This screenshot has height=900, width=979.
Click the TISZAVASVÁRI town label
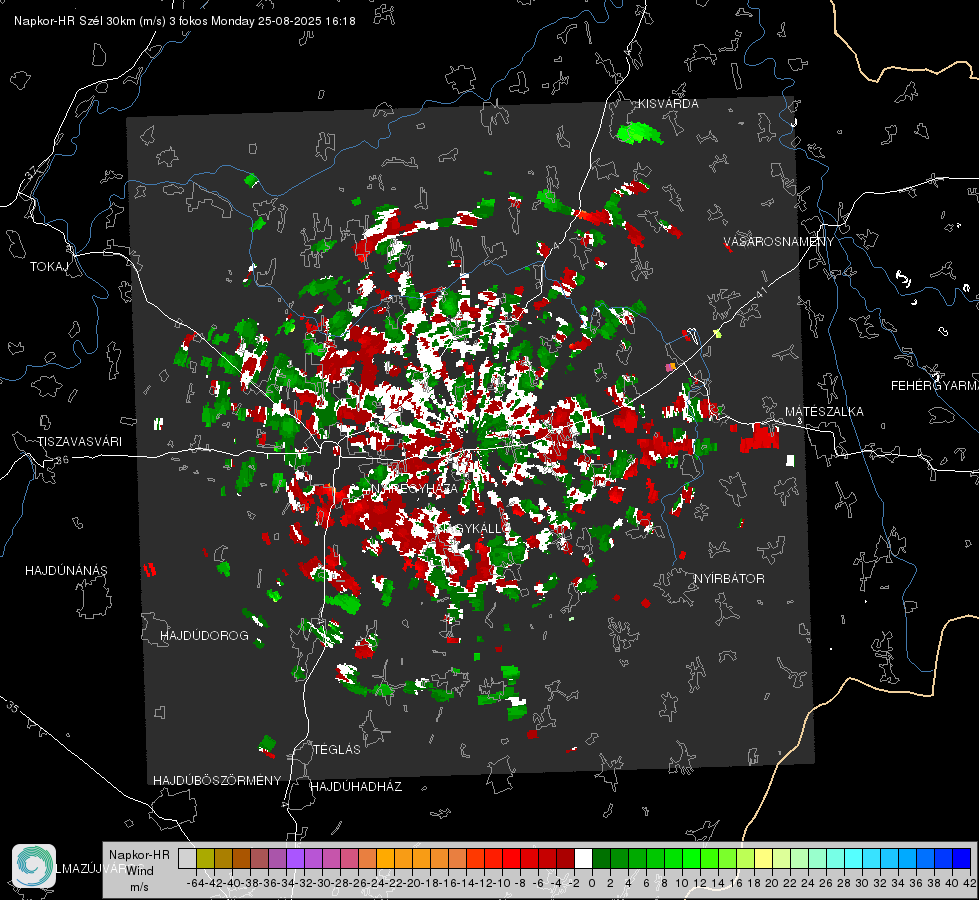coord(79,442)
